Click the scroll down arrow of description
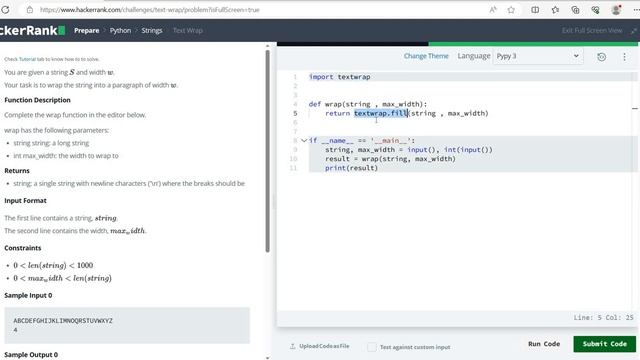The height and width of the screenshot is (360, 640). click(267, 358)
